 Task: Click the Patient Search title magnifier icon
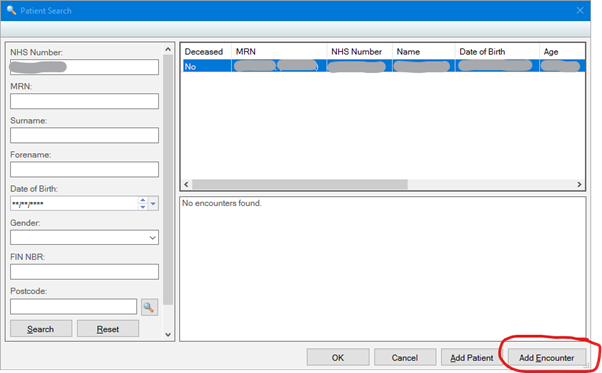[11, 10]
